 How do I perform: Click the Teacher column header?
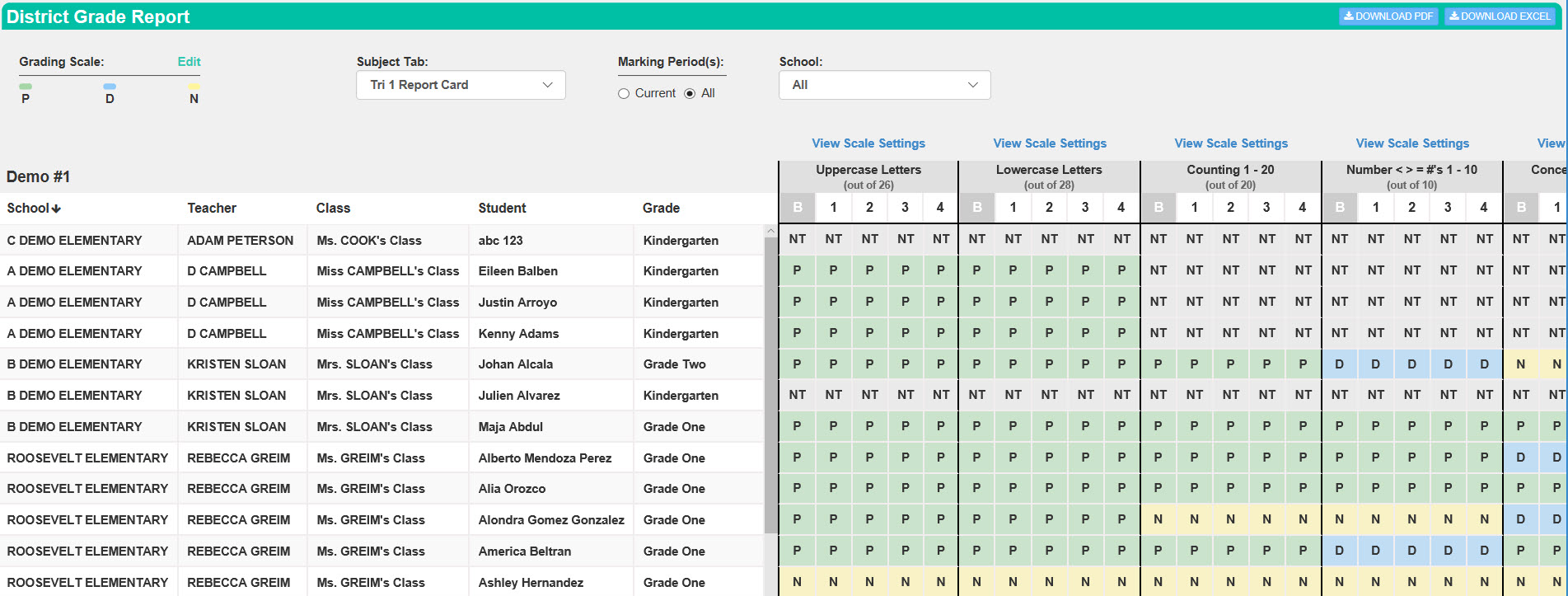click(212, 209)
